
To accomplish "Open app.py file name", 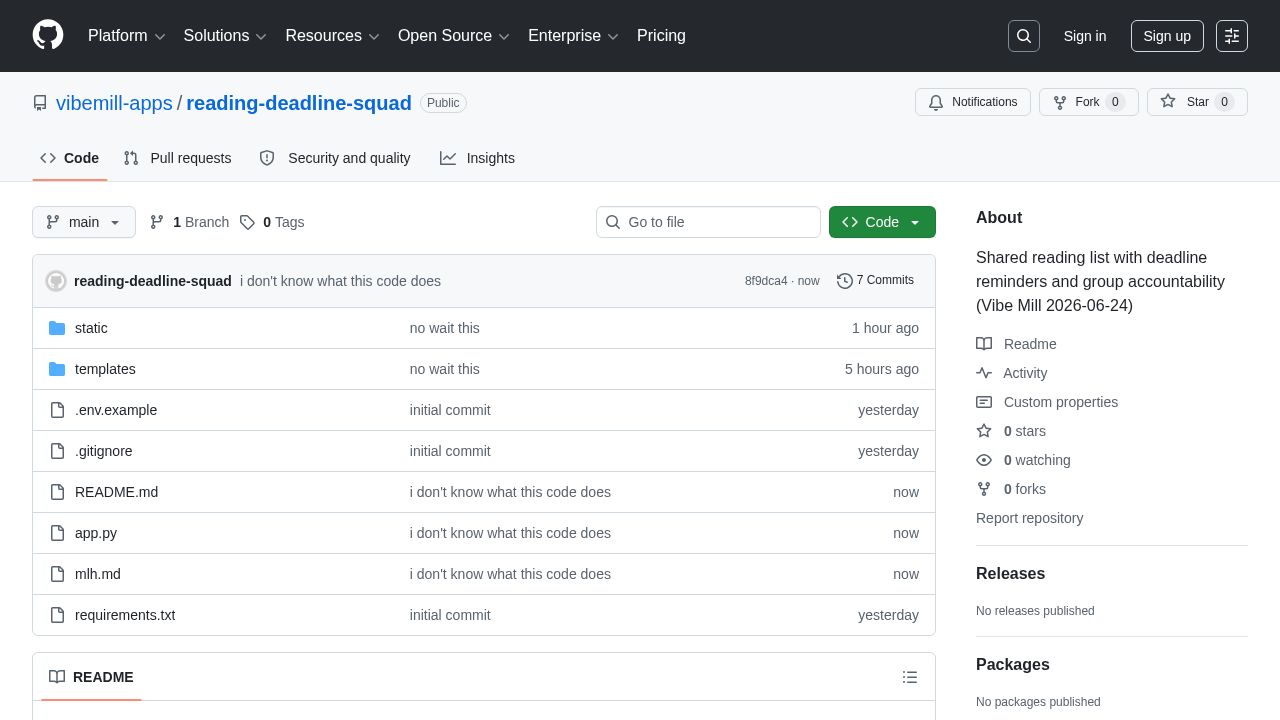I will (x=96, y=533).
